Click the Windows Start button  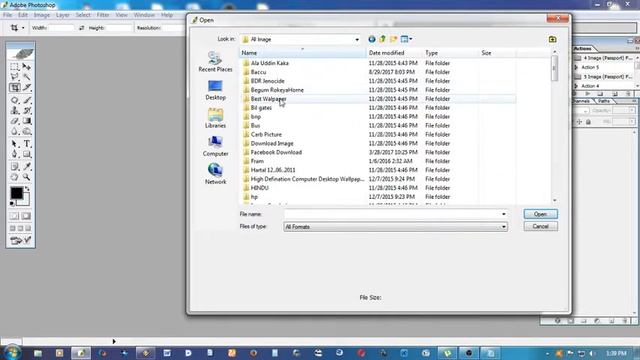pos(11,353)
